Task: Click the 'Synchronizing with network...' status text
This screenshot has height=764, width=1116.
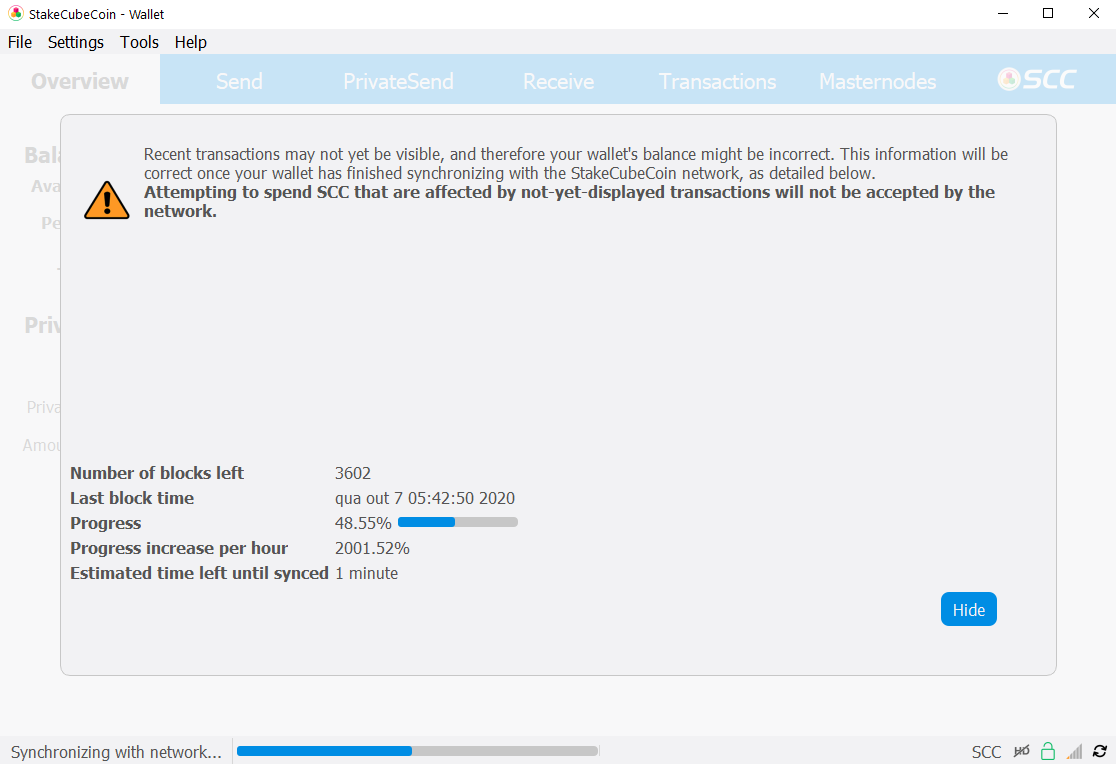Action: (x=116, y=752)
